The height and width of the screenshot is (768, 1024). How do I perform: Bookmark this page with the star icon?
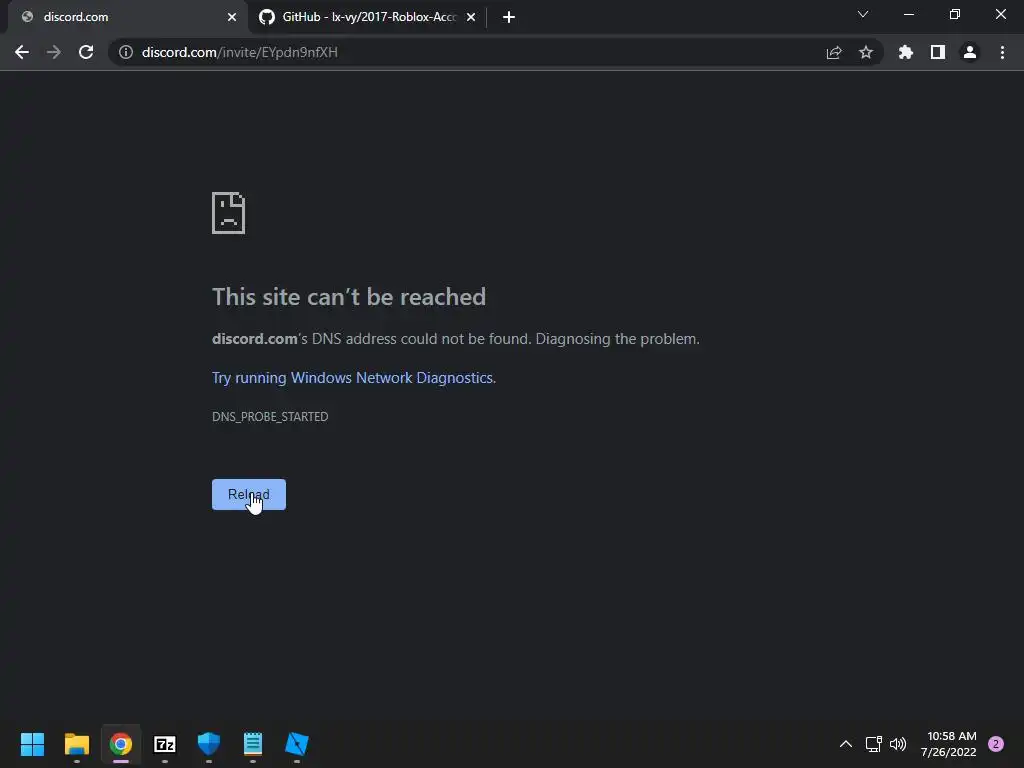tap(866, 52)
